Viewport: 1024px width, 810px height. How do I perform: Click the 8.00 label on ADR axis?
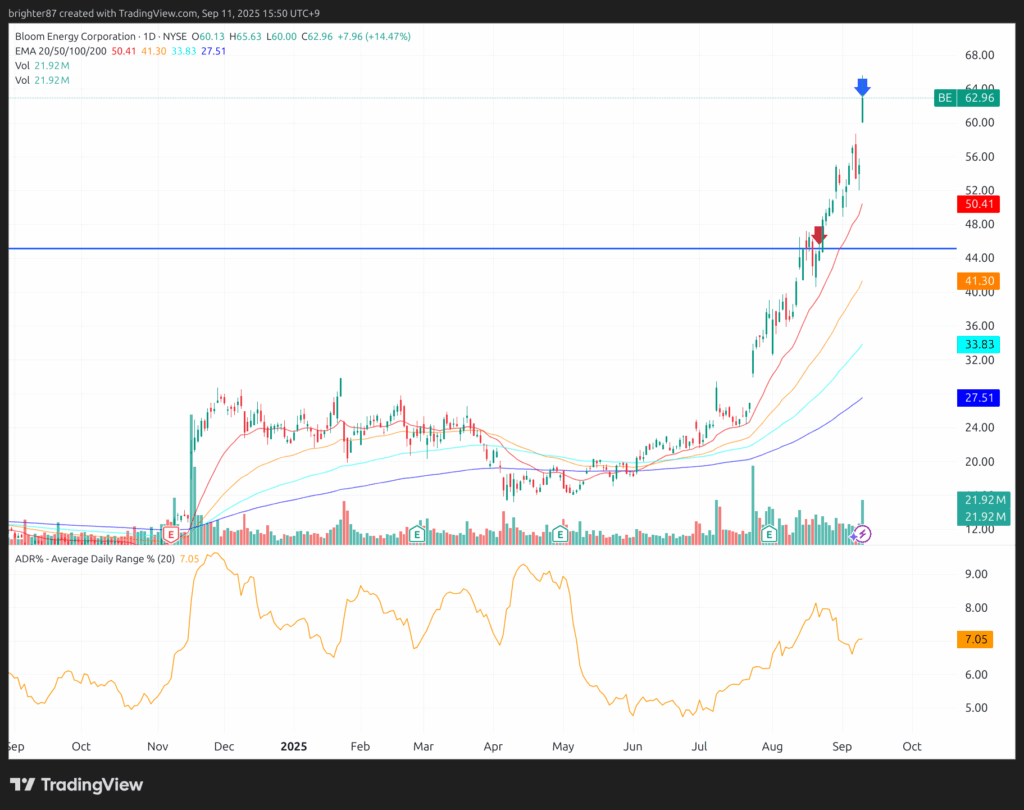(x=976, y=608)
